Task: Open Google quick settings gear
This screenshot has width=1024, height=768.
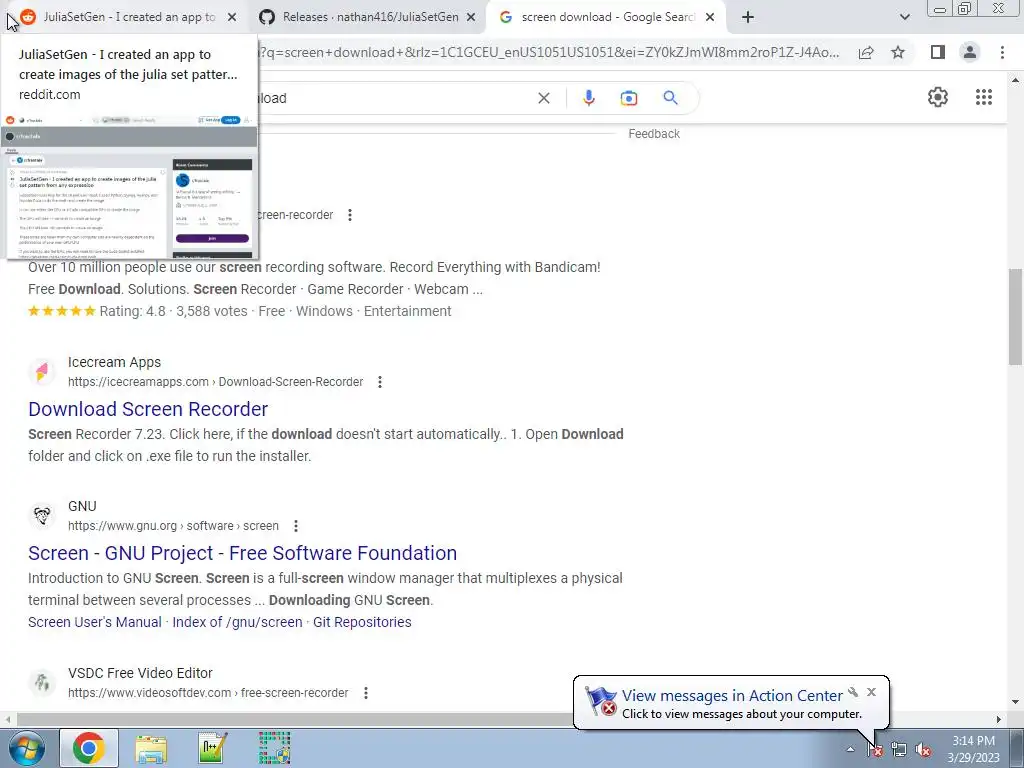Action: (938, 97)
